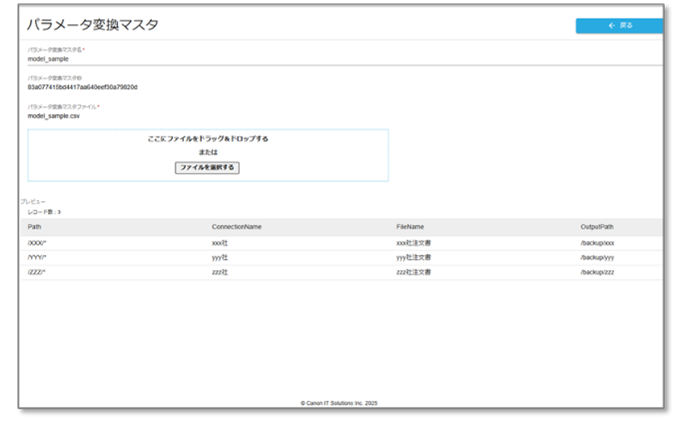This screenshot has height=421, width=684.
Task: Select the /XXX/* path cell
Action: (x=38, y=243)
